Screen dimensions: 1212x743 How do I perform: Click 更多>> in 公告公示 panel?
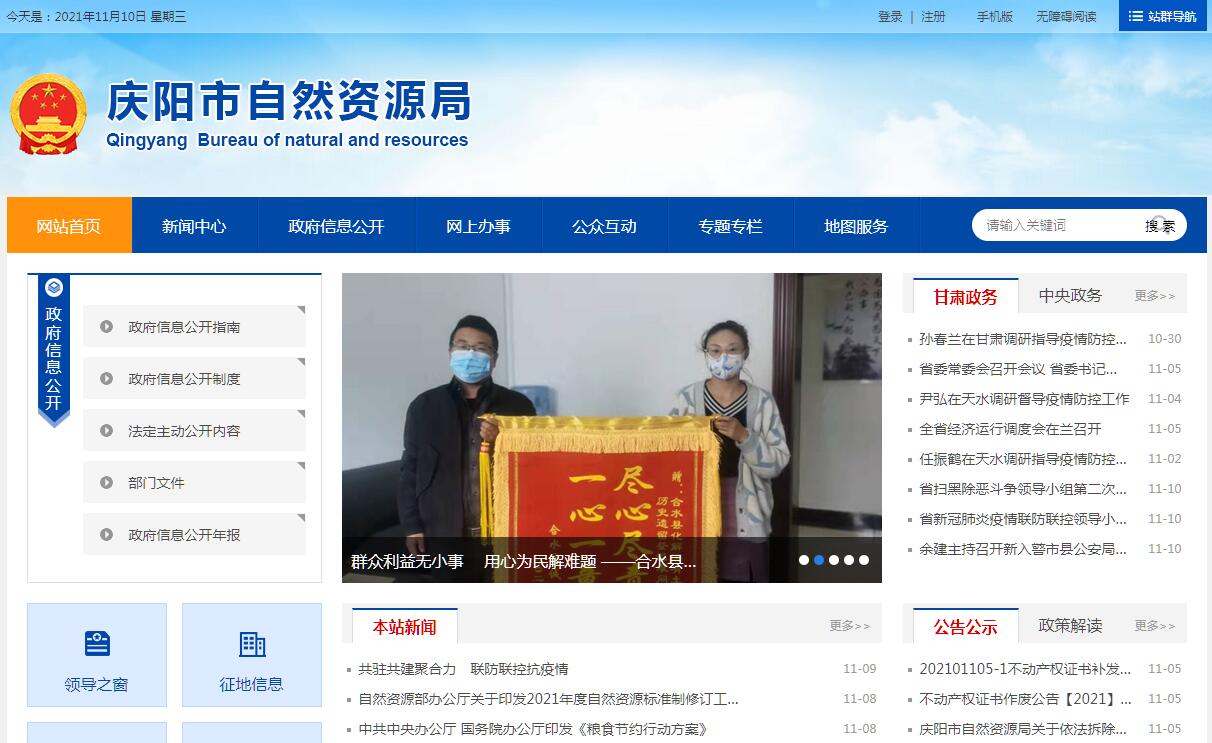(1155, 626)
